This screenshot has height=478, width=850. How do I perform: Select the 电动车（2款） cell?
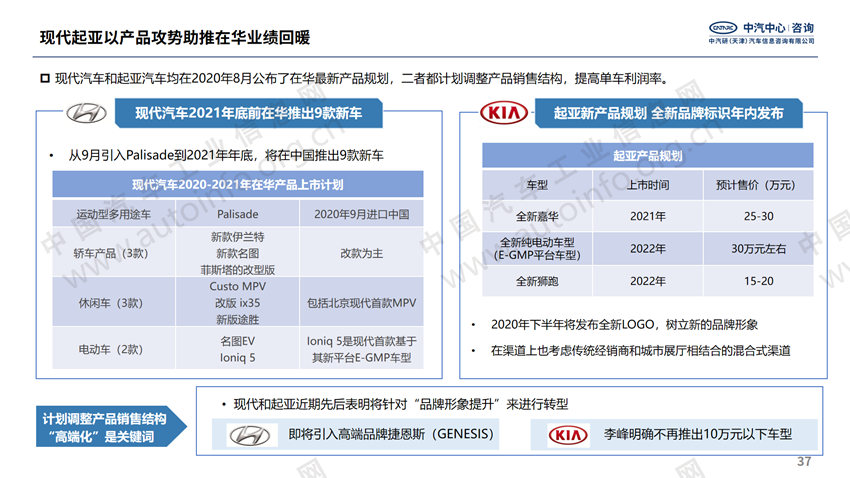(114, 350)
